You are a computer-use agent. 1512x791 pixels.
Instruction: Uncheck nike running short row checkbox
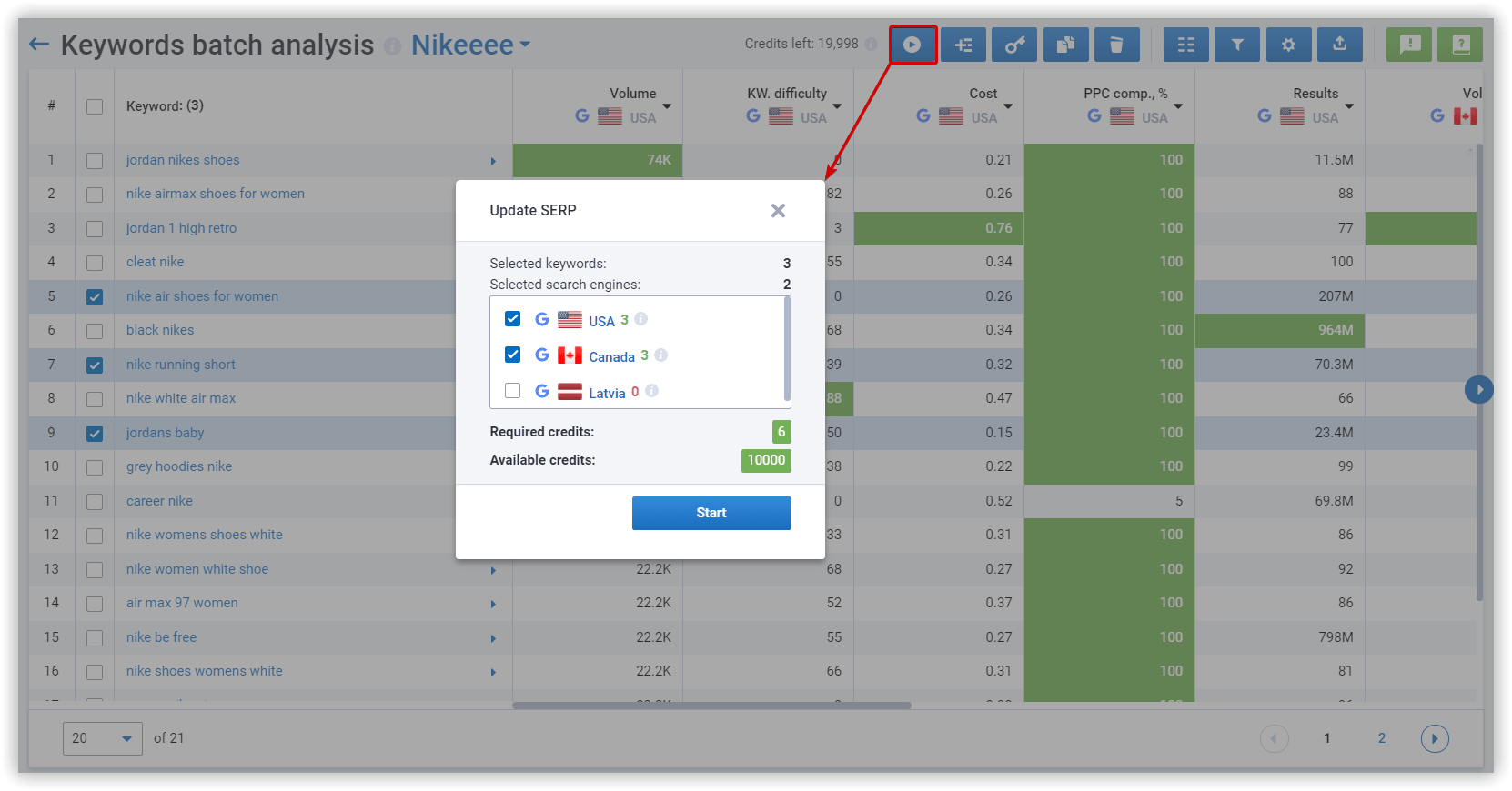pos(95,365)
